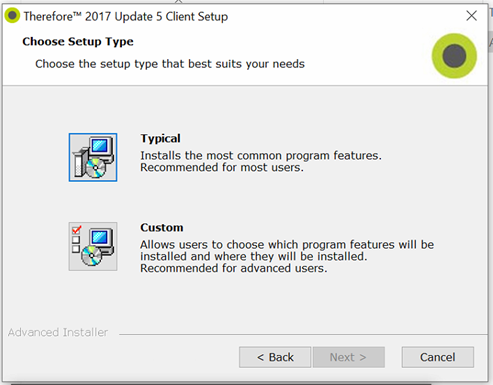Click the greyed-out "Next >" button
Screen dimensions: 493x385
point(349,357)
